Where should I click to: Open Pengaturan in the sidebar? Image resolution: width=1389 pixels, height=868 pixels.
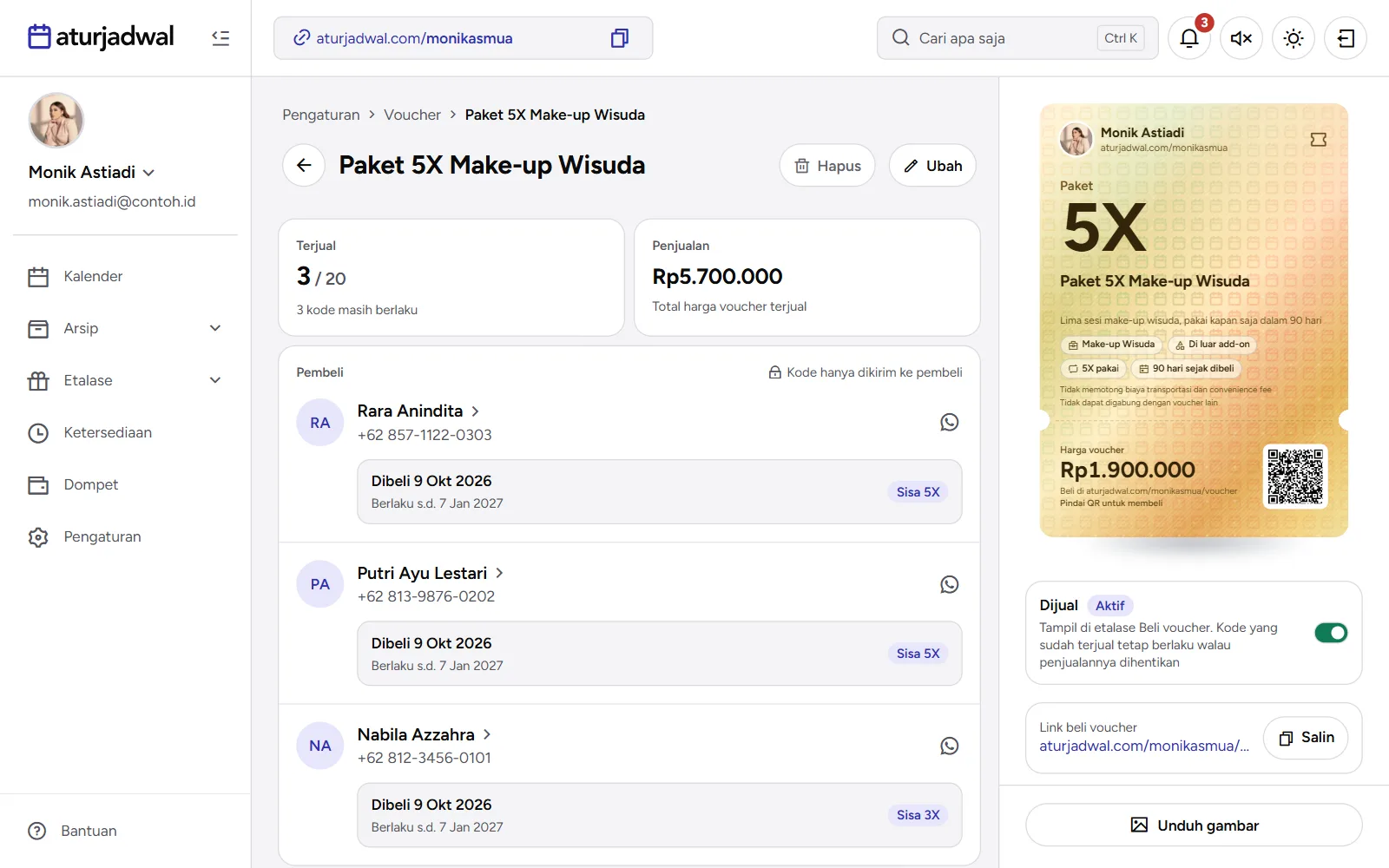(x=126, y=536)
